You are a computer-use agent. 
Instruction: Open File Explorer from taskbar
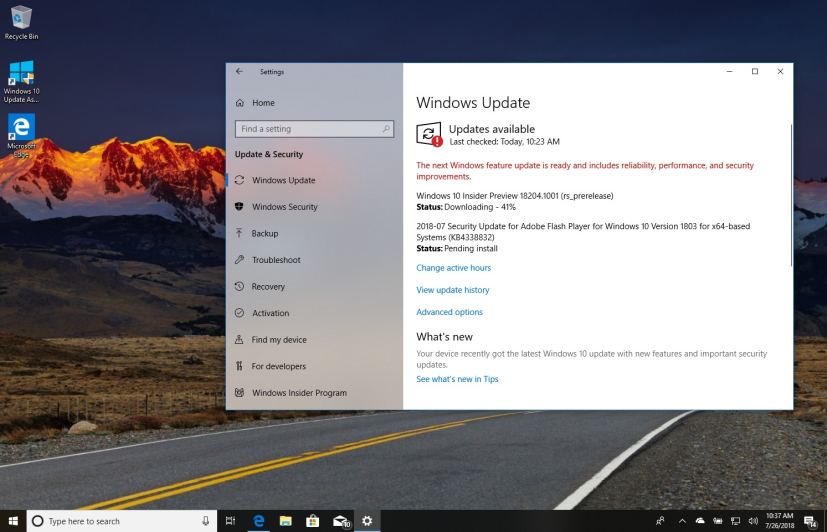pyautogui.click(x=285, y=521)
